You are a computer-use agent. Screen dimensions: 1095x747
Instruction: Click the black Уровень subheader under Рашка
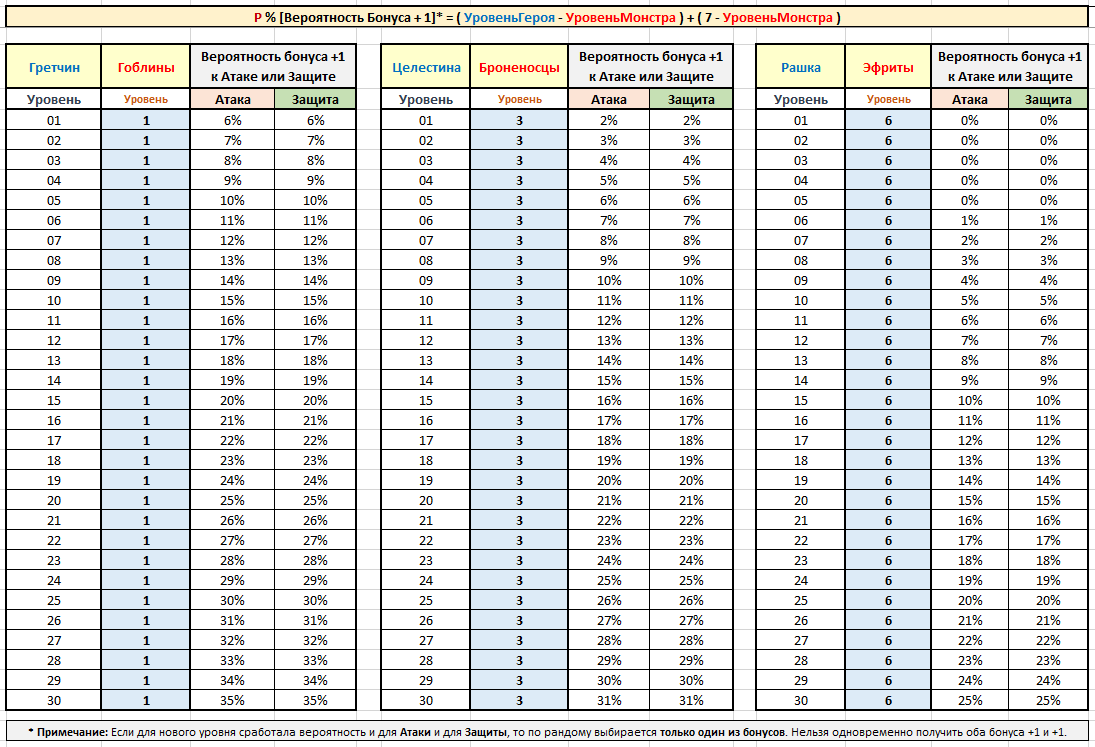pos(800,99)
